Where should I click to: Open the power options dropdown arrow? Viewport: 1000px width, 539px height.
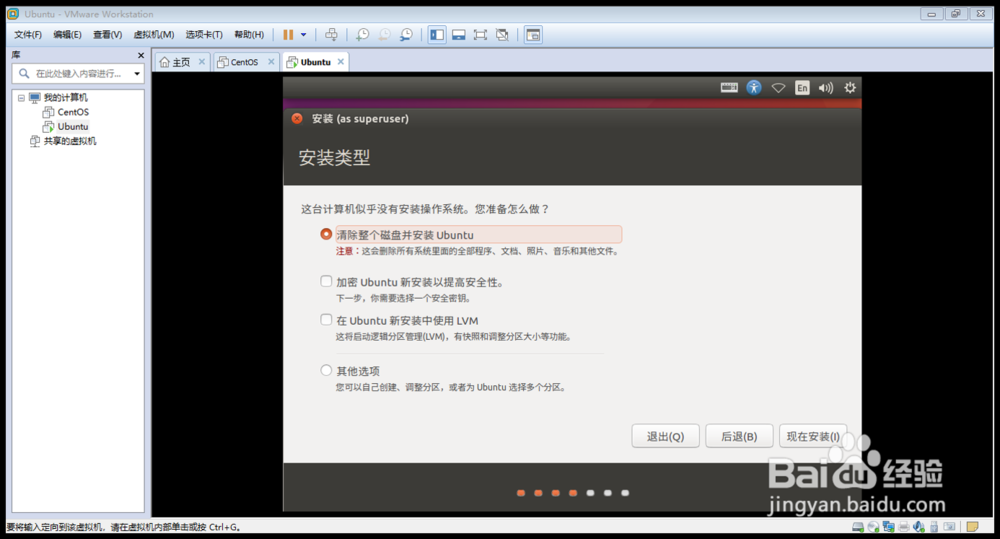(304, 34)
